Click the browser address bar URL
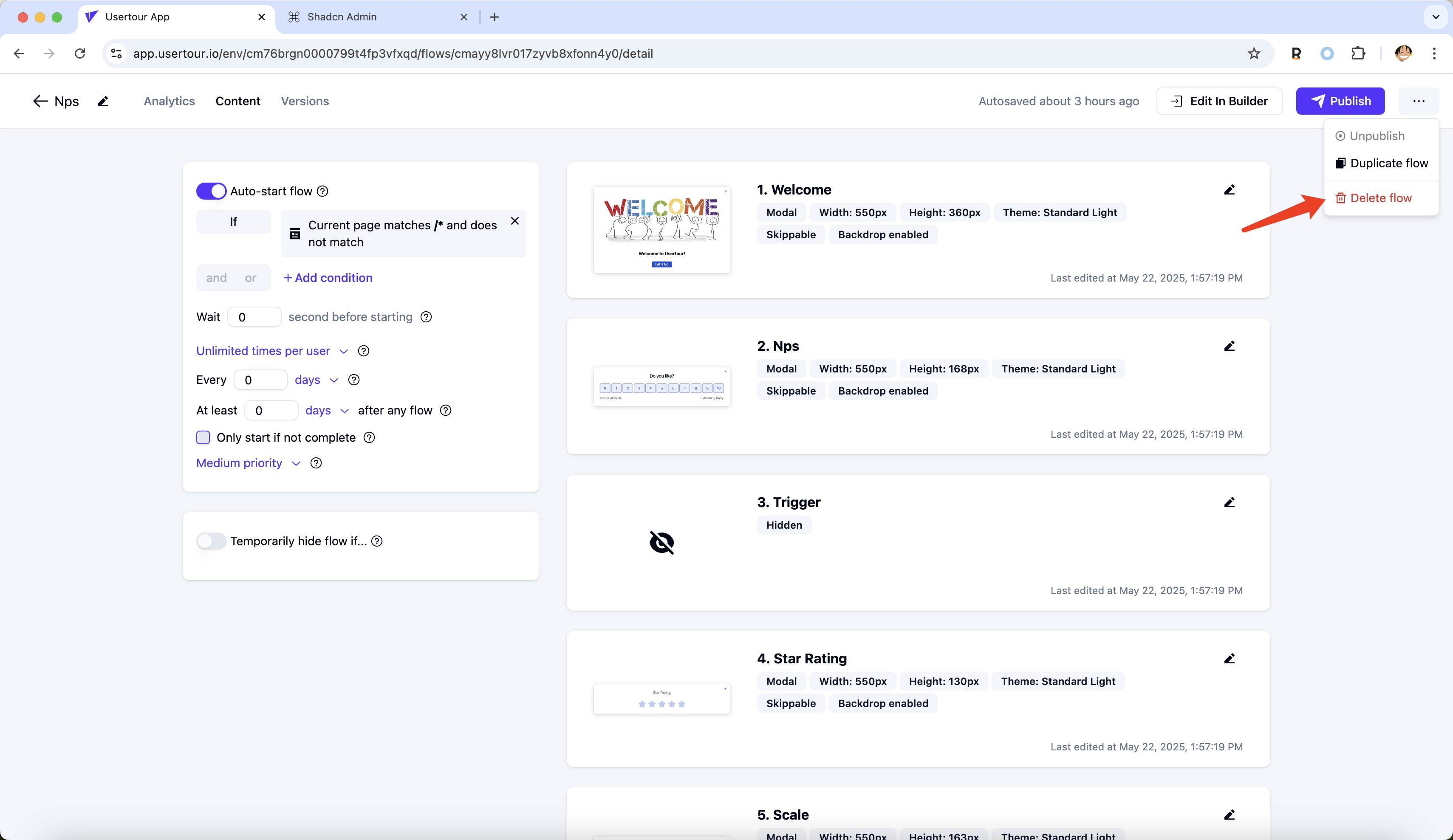 click(x=393, y=54)
